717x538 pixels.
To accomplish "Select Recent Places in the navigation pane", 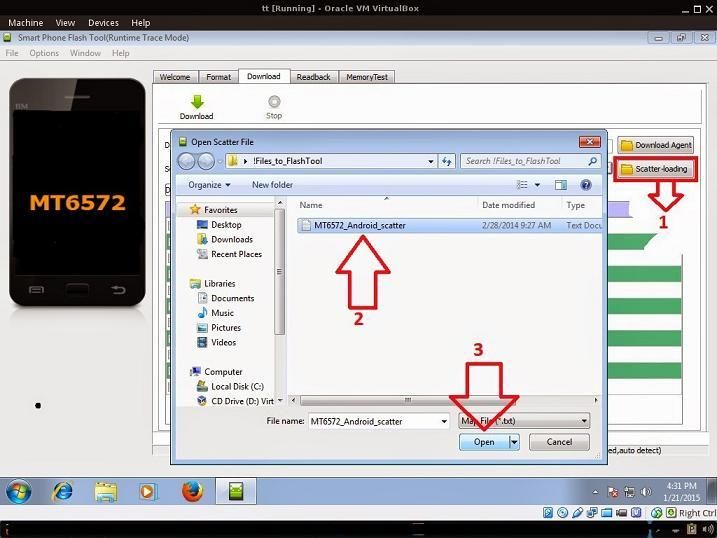I will (x=236, y=254).
